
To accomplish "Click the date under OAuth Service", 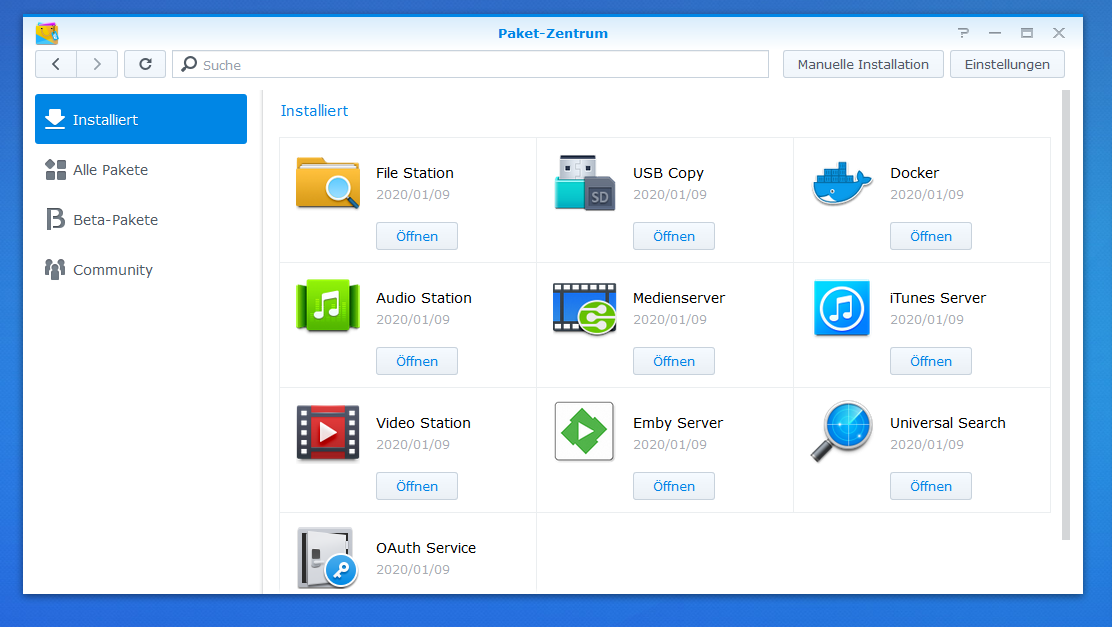I will (413, 570).
